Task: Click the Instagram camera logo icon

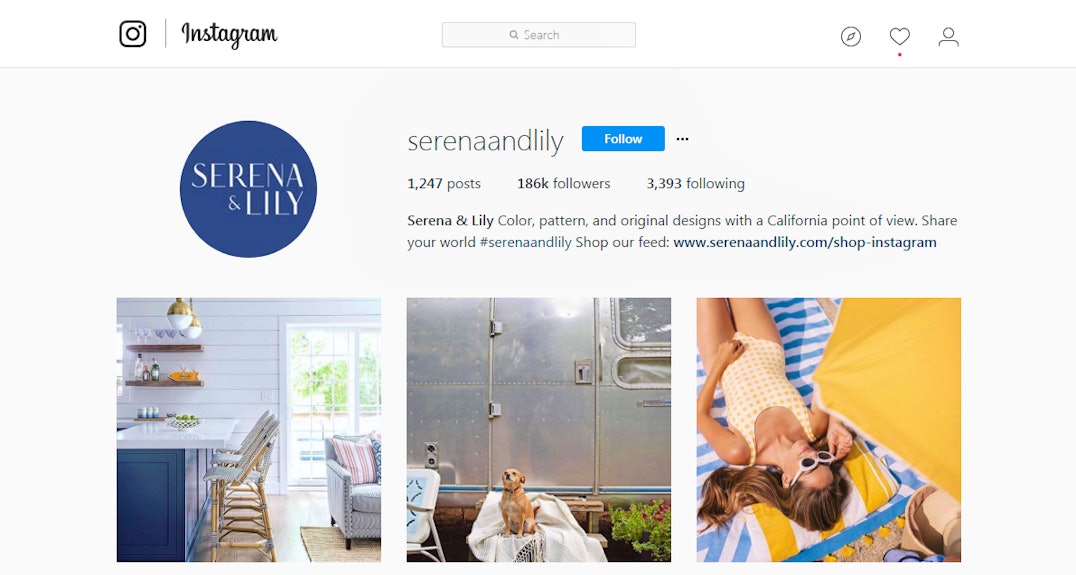Action: click(x=132, y=34)
